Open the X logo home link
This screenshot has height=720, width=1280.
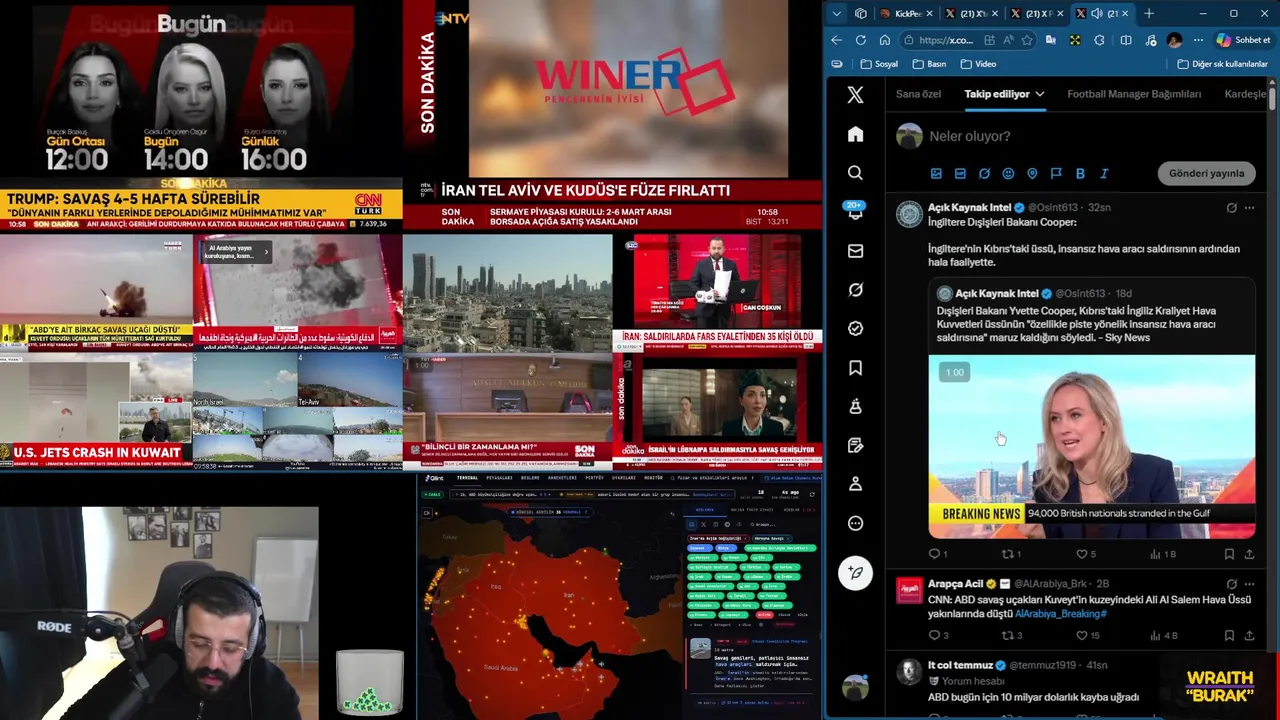pyautogui.click(x=855, y=95)
